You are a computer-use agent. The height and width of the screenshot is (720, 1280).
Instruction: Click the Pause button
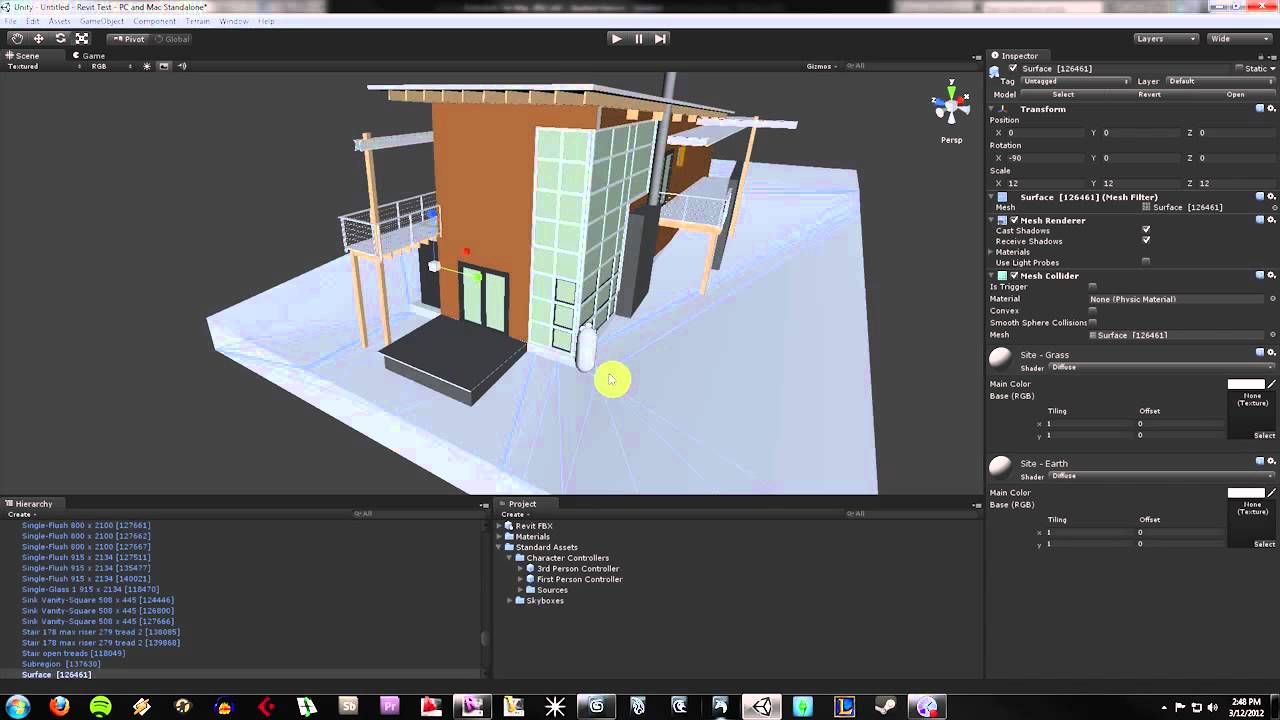[x=638, y=38]
